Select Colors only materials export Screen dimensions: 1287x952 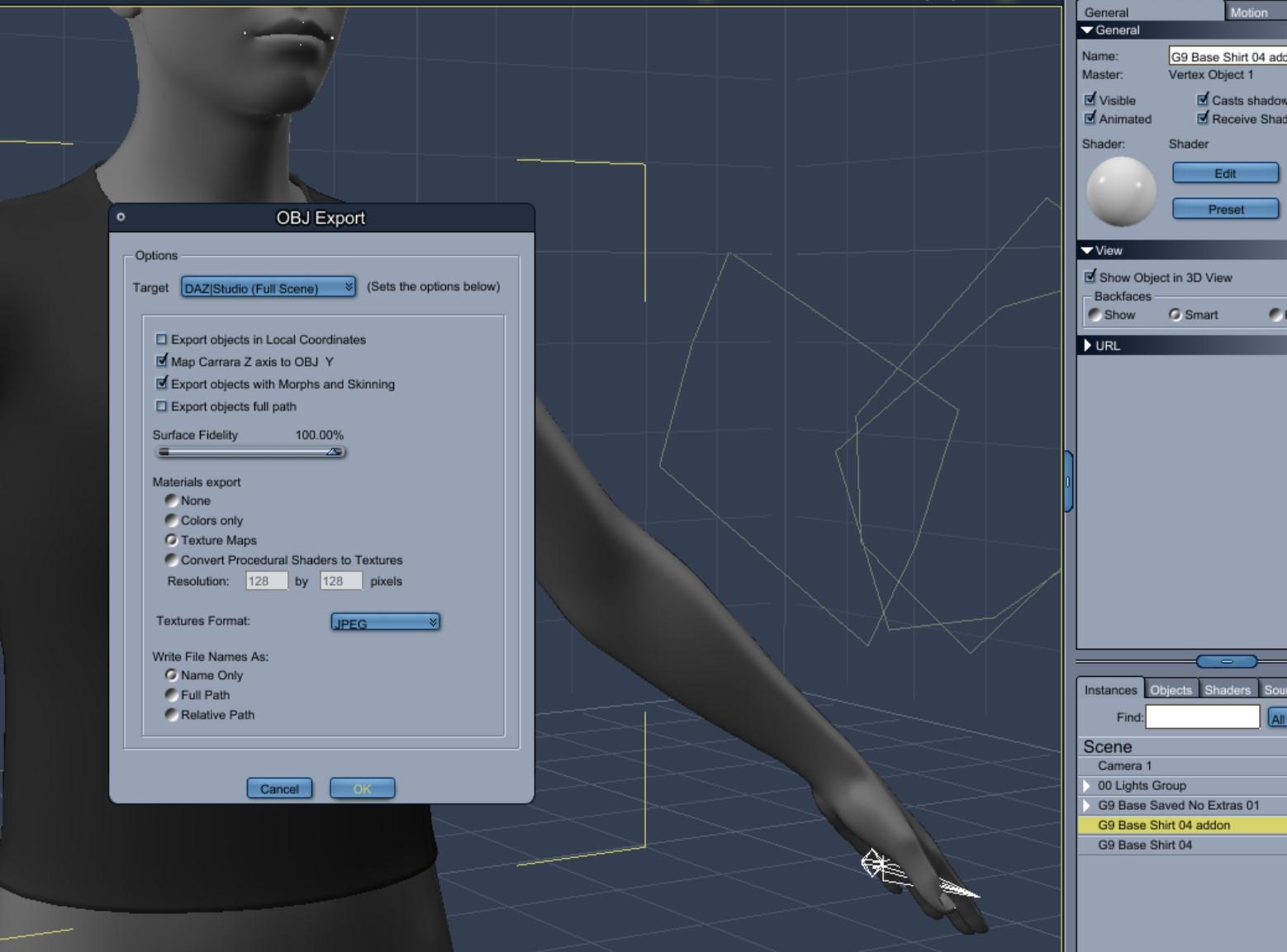(x=171, y=520)
